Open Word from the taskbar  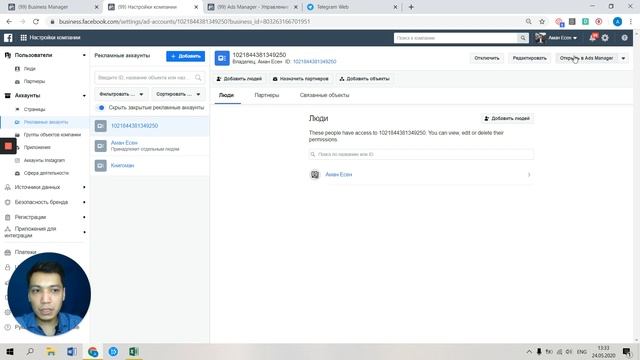[72, 351]
